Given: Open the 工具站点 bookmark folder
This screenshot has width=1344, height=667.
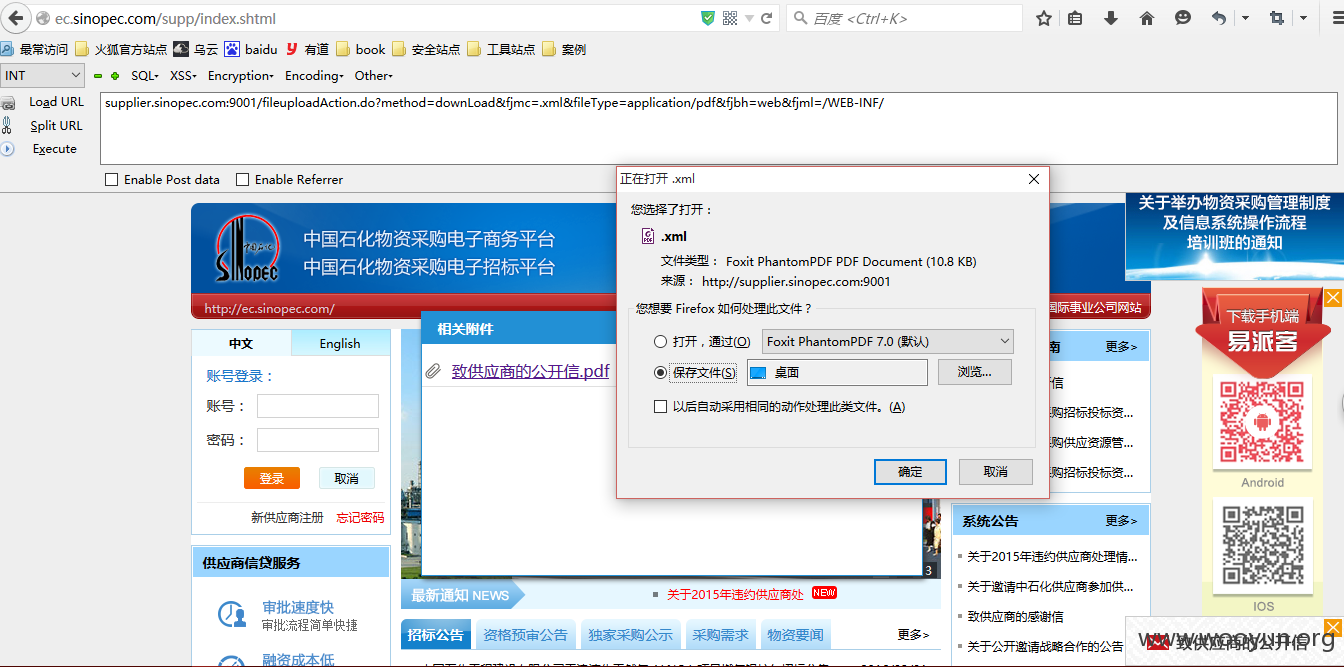Looking at the screenshot, I should (501, 49).
